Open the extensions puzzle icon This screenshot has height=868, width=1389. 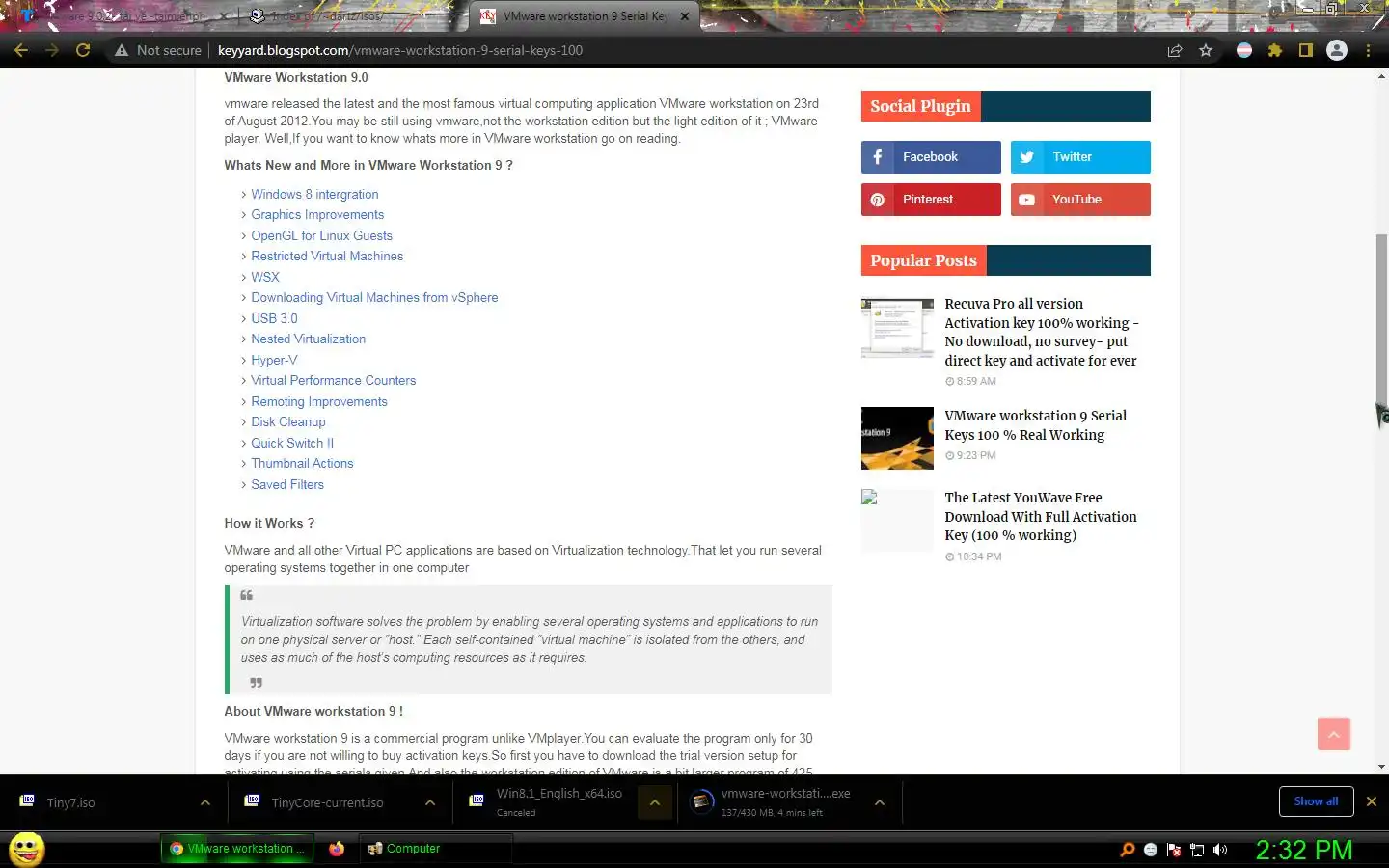1275,50
